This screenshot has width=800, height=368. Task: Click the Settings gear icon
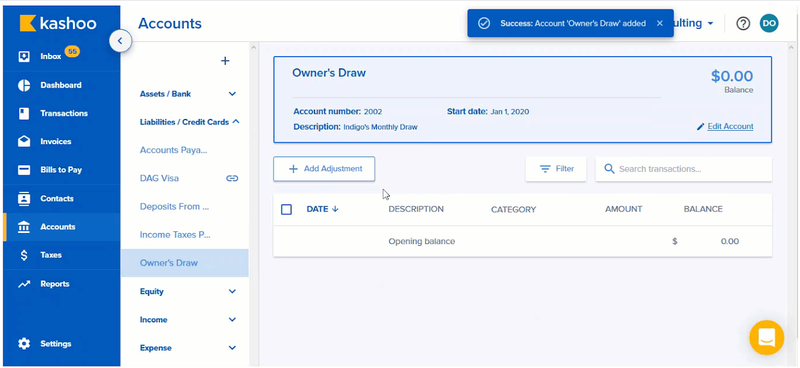24,344
